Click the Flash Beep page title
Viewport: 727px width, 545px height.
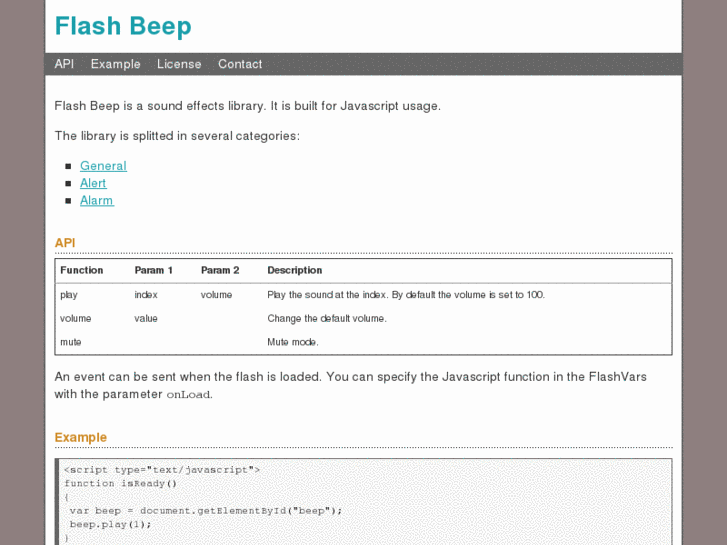[x=123, y=26]
